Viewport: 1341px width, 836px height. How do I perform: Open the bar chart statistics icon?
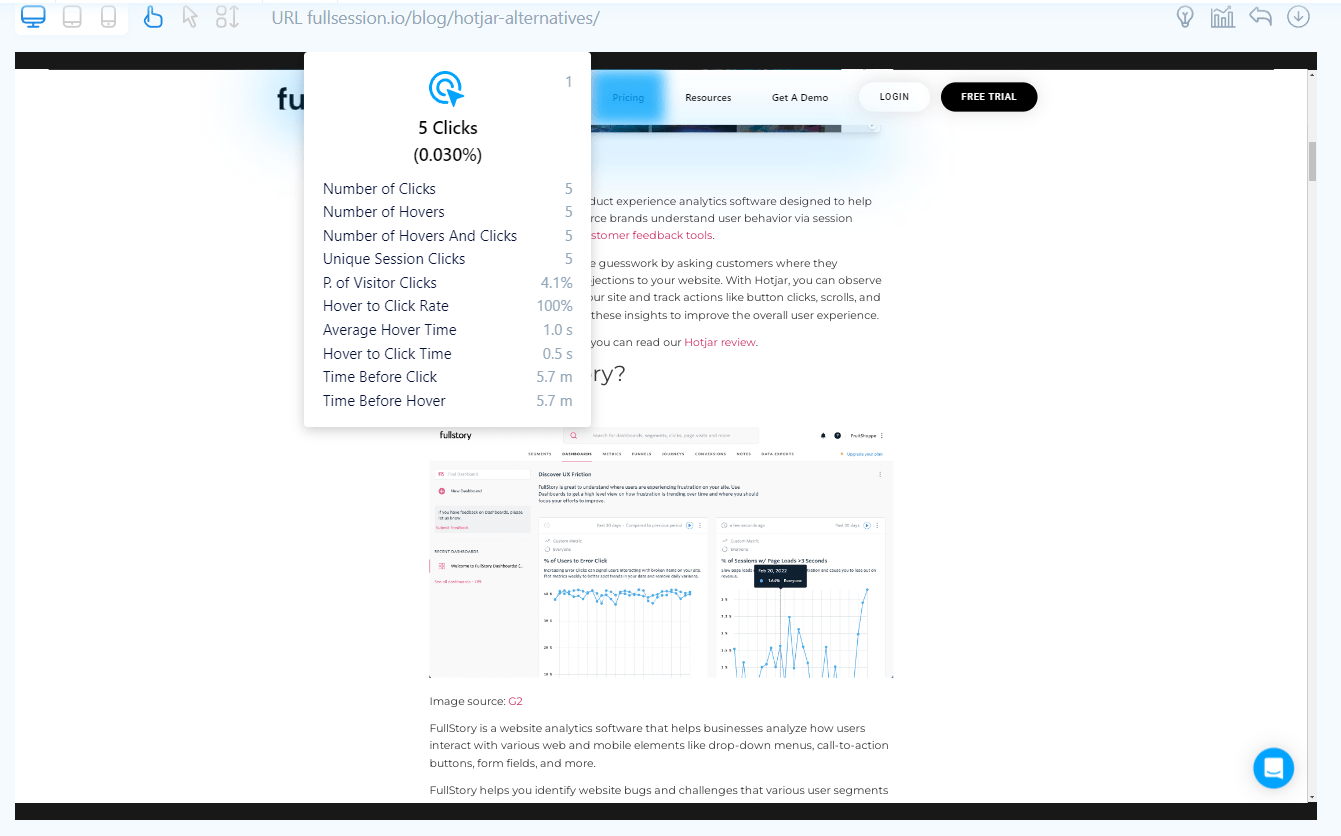coord(1222,17)
